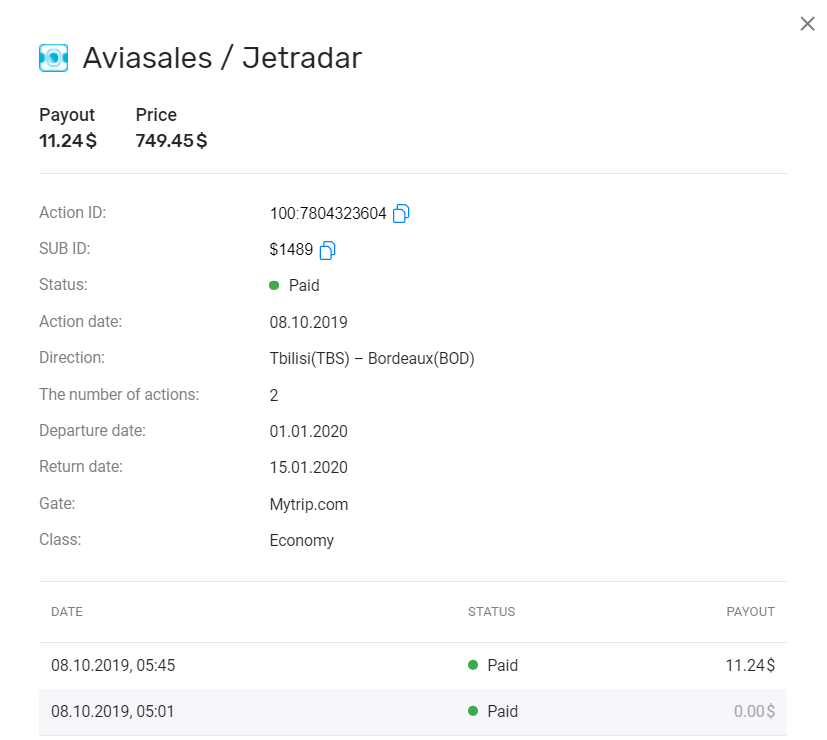Click The number of actions: label
The width and height of the screenshot is (827, 740).
pos(119,395)
